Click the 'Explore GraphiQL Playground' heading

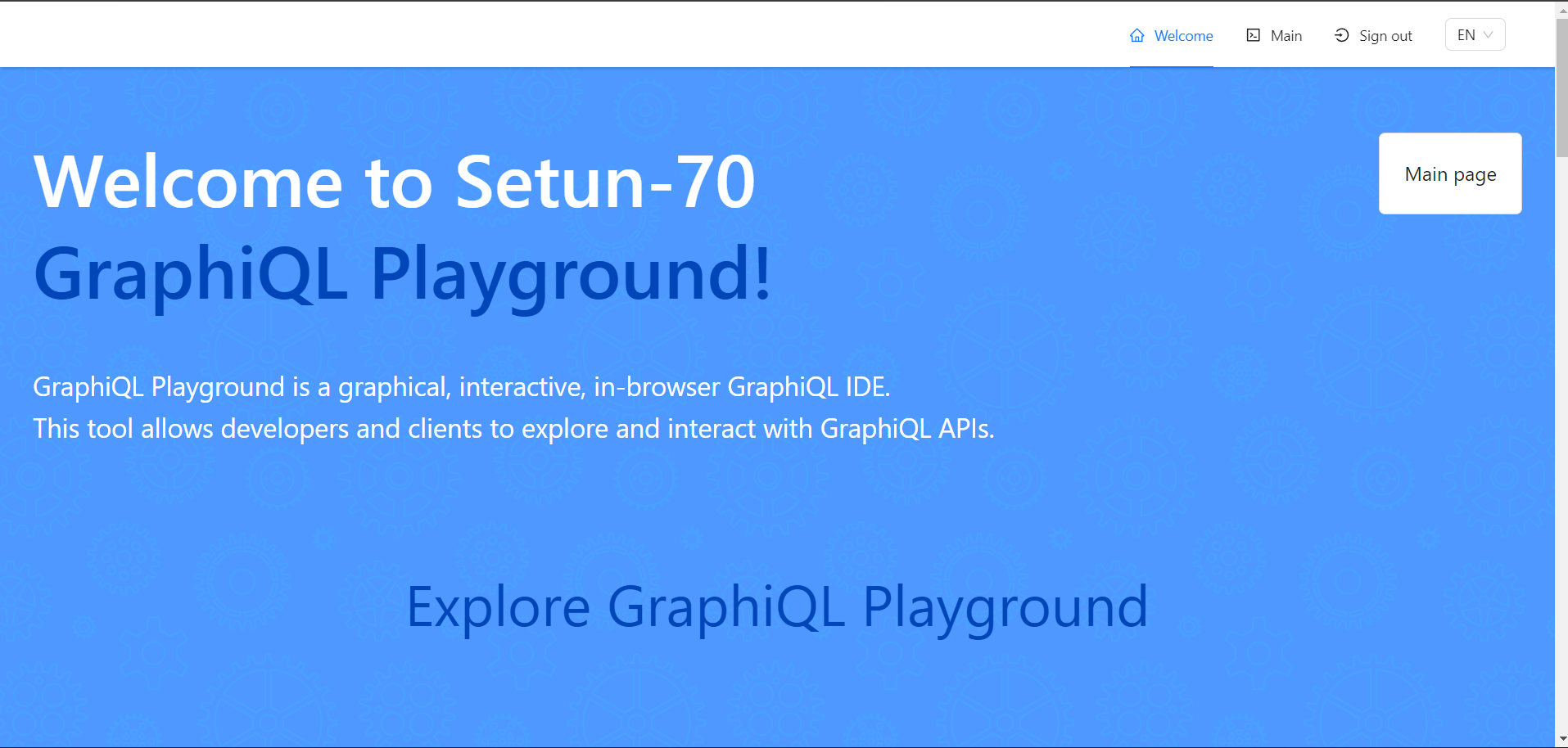coord(777,608)
